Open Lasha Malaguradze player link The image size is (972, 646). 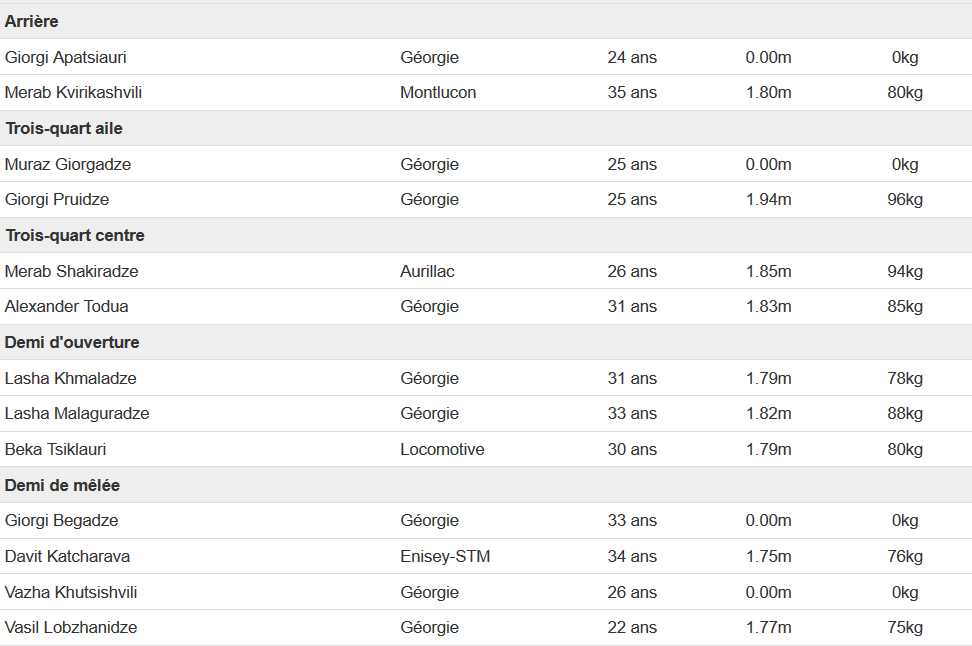click(x=77, y=414)
